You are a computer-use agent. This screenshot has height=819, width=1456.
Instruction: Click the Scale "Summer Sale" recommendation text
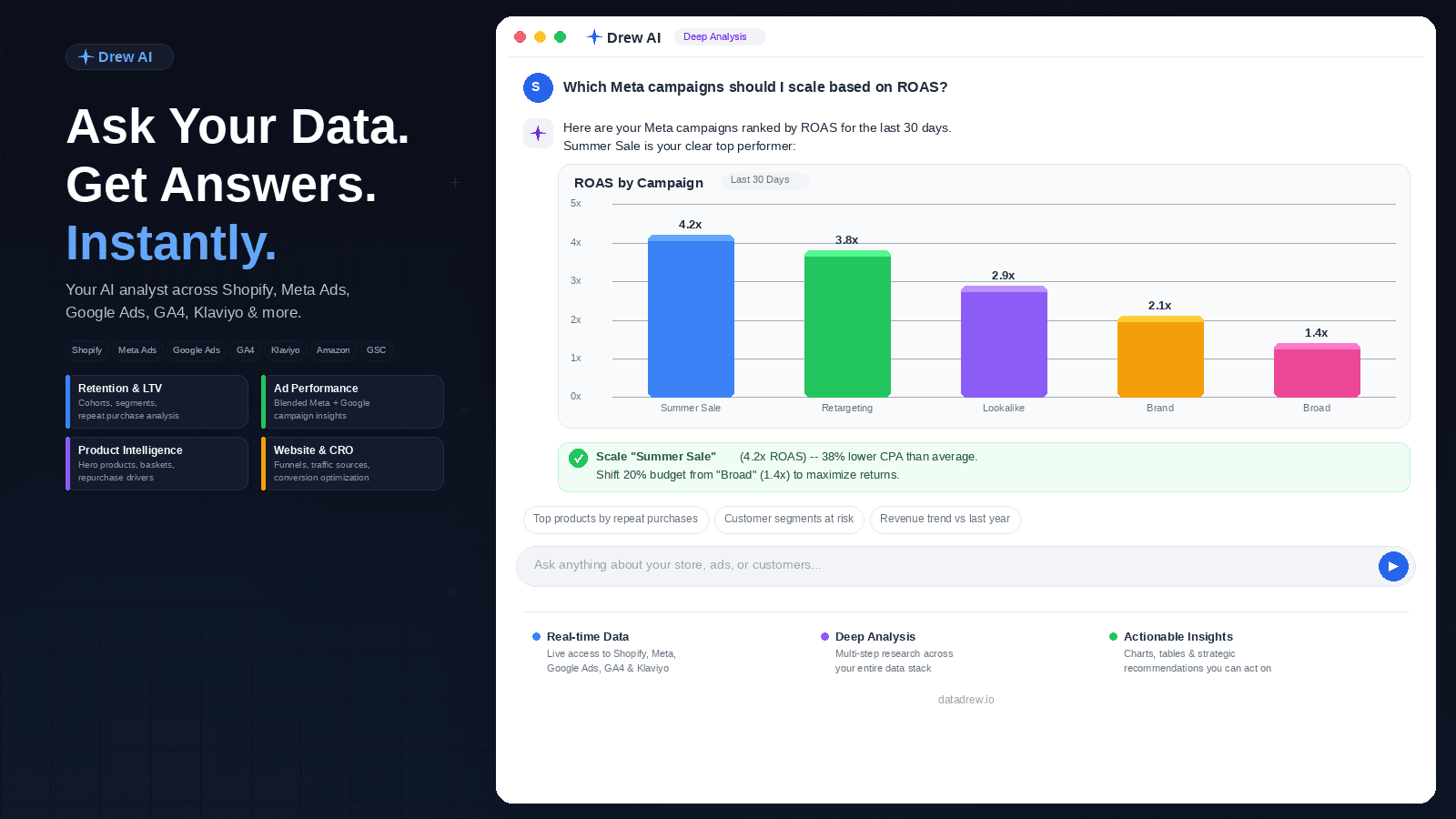click(656, 457)
